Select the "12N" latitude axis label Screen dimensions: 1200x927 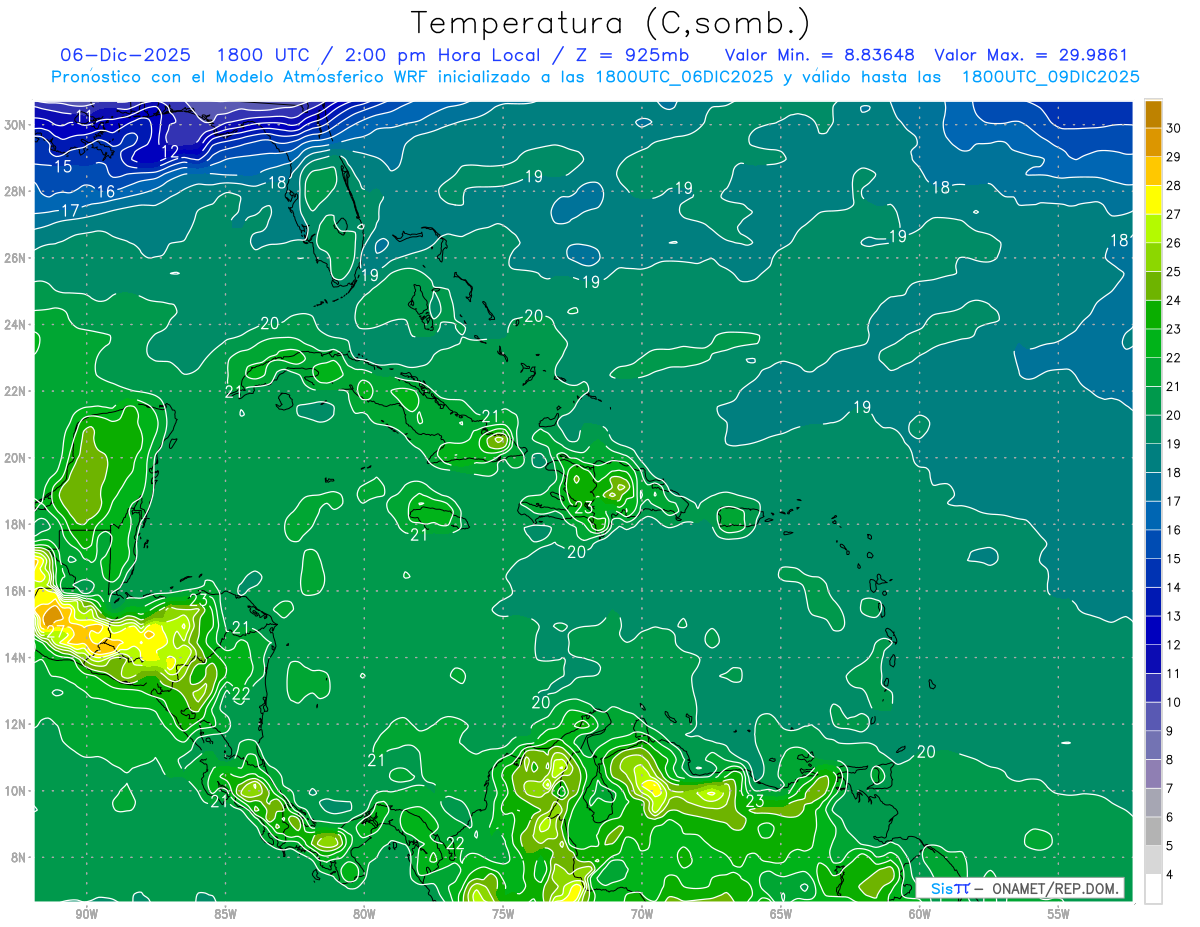[15, 724]
